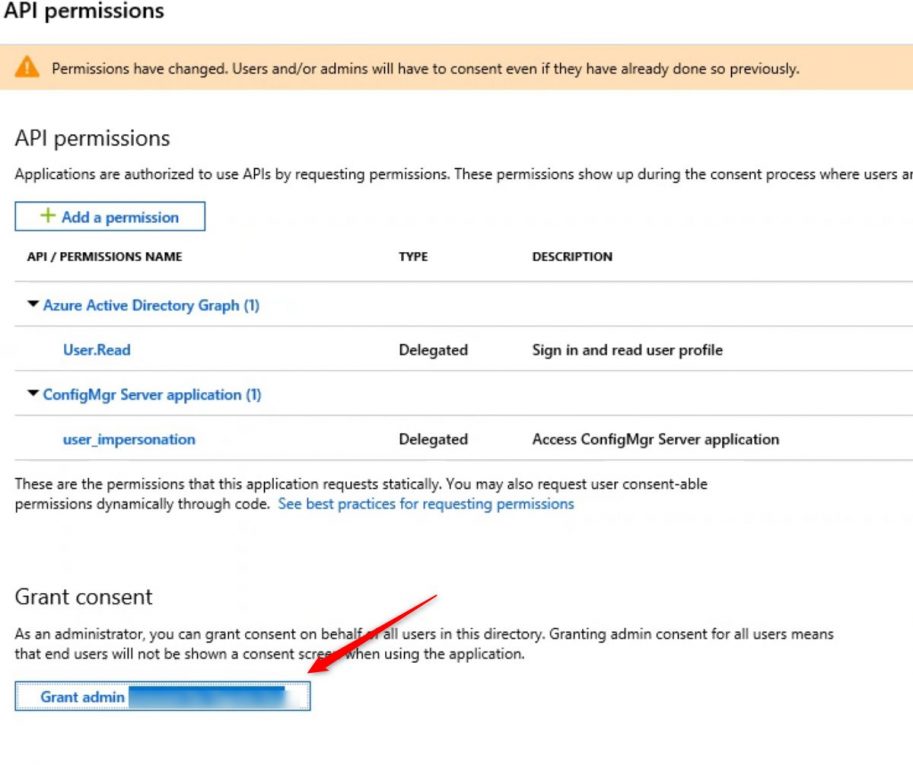Click the Grant consent section heading
Screen dimensions: 913x765
[x=84, y=597]
